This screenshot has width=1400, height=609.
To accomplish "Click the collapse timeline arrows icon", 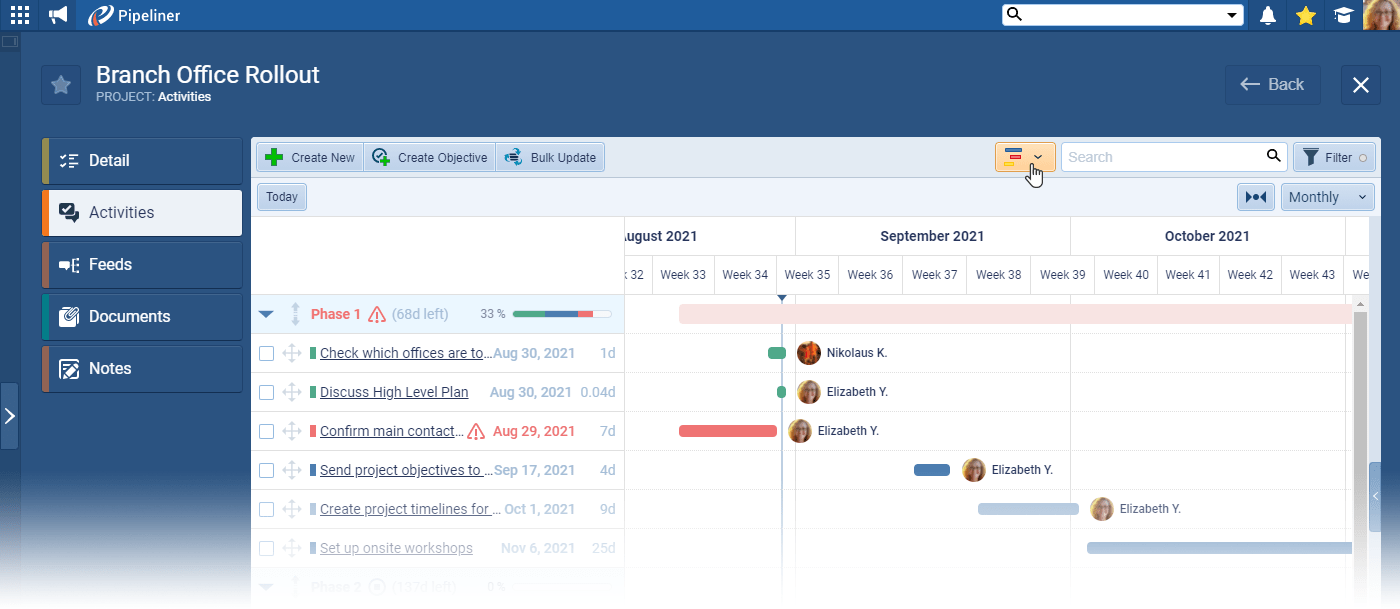I will click(1256, 196).
